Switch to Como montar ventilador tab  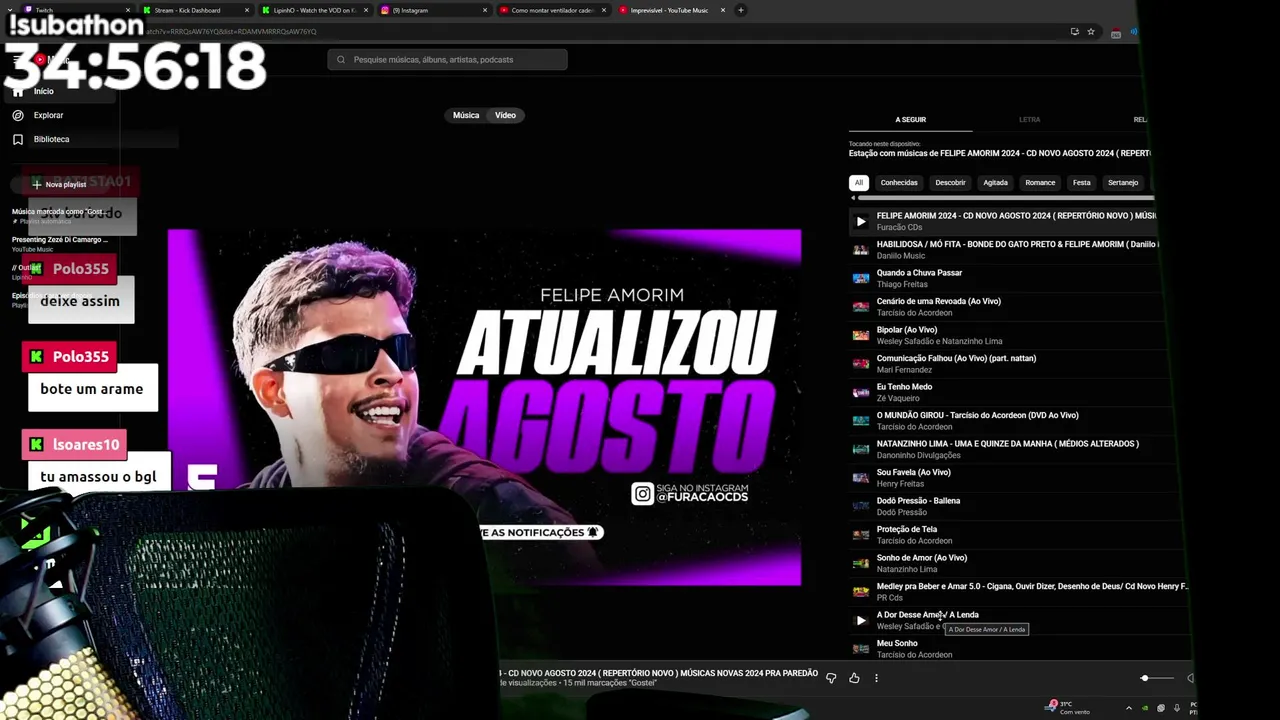[x=552, y=10]
